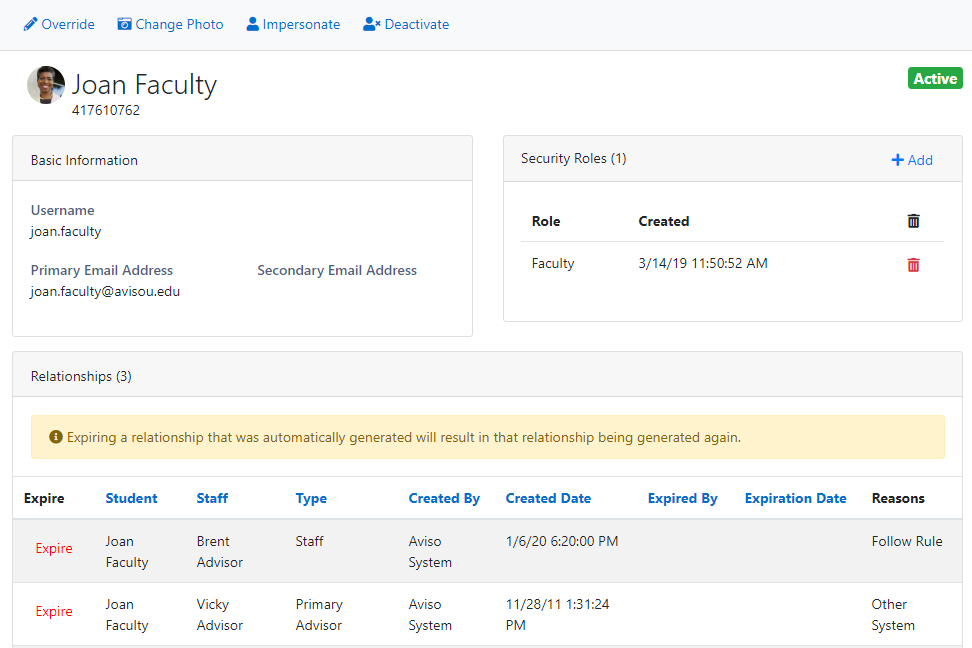Click the Expire column header
The height and width of the screenshot is (648, 972).
[44, 499]
